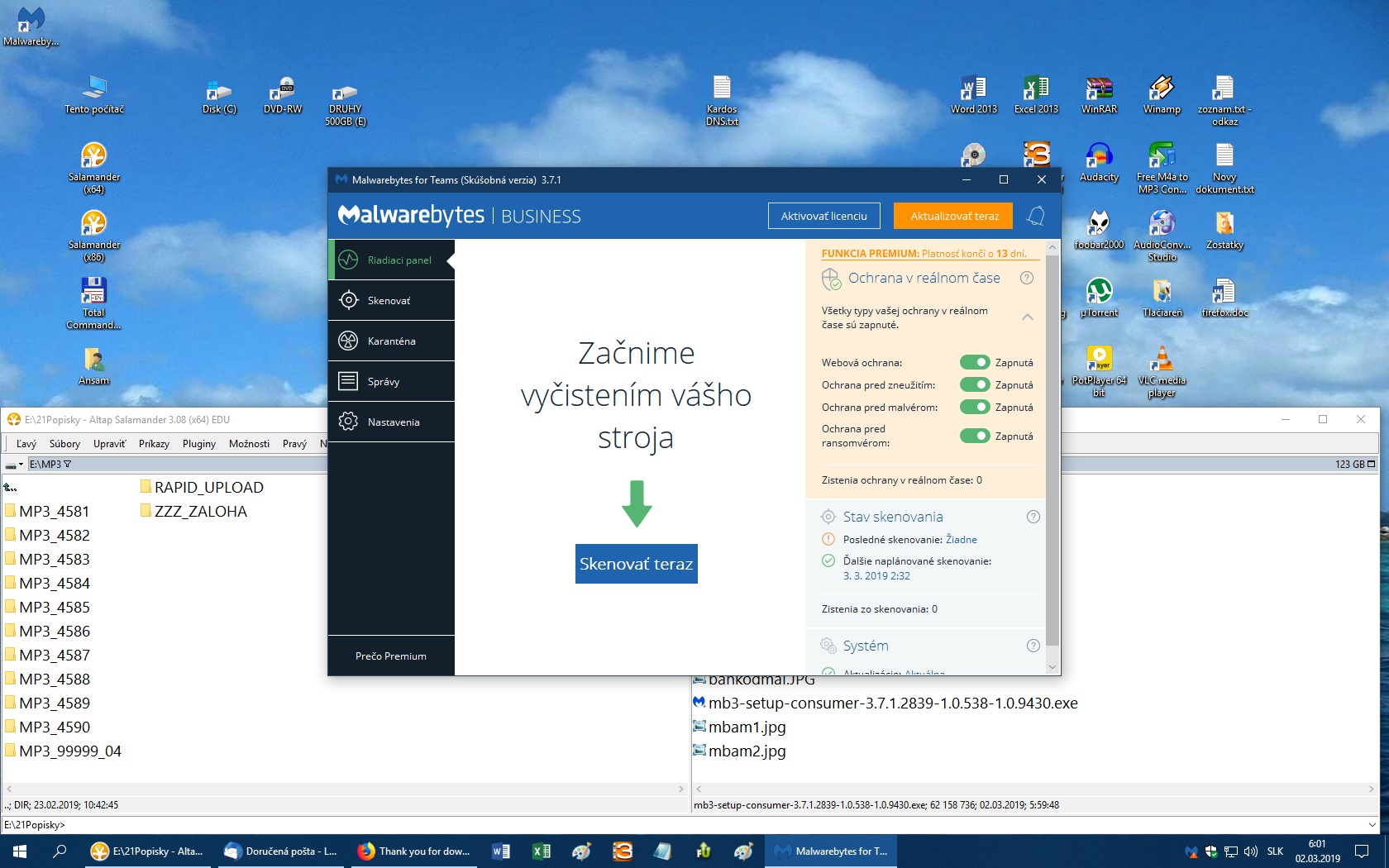The width and height of the screenshot is (1389, 868).
Task: Open PotPlayer 64 bit desktop icon
Action: click(x=1099, y=371)
